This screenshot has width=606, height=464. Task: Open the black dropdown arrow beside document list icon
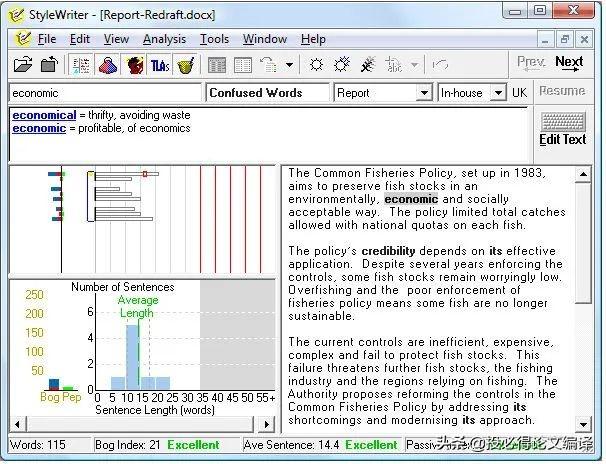[289, 65]
